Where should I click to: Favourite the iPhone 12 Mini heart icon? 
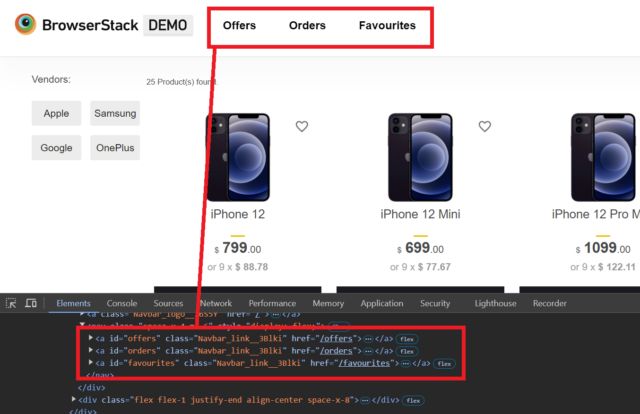(x=484, y=126)
